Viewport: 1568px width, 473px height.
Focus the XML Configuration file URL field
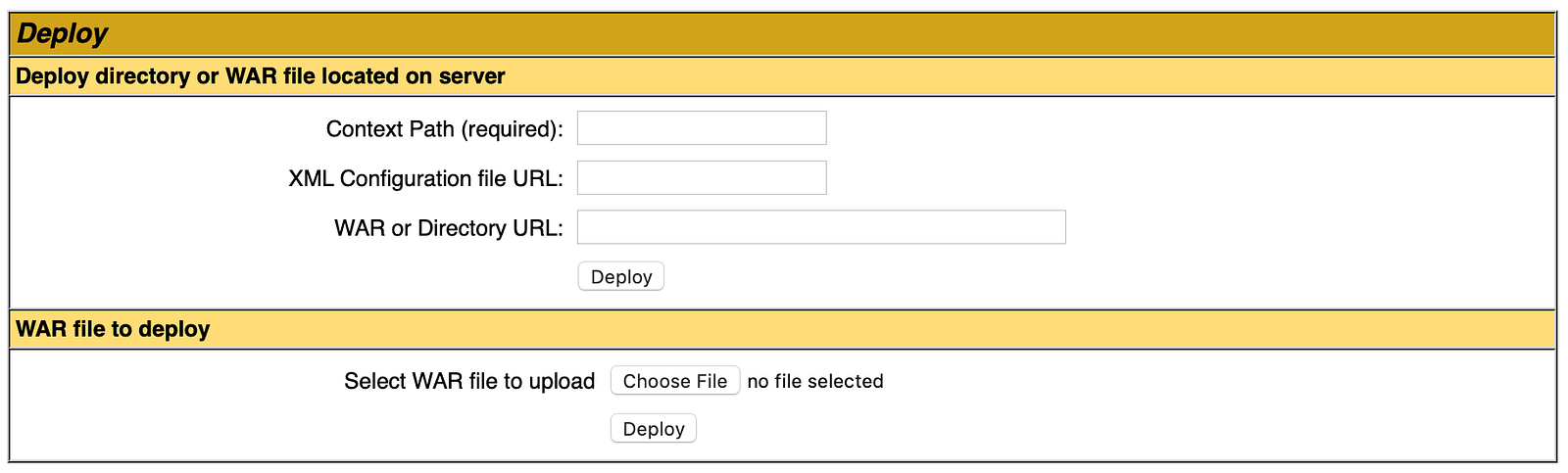coord(702,178)
